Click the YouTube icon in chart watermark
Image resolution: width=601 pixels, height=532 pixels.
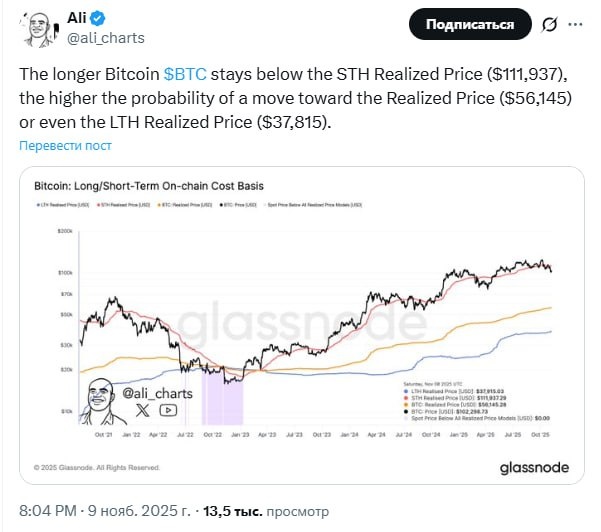click(x=167, y=409)
